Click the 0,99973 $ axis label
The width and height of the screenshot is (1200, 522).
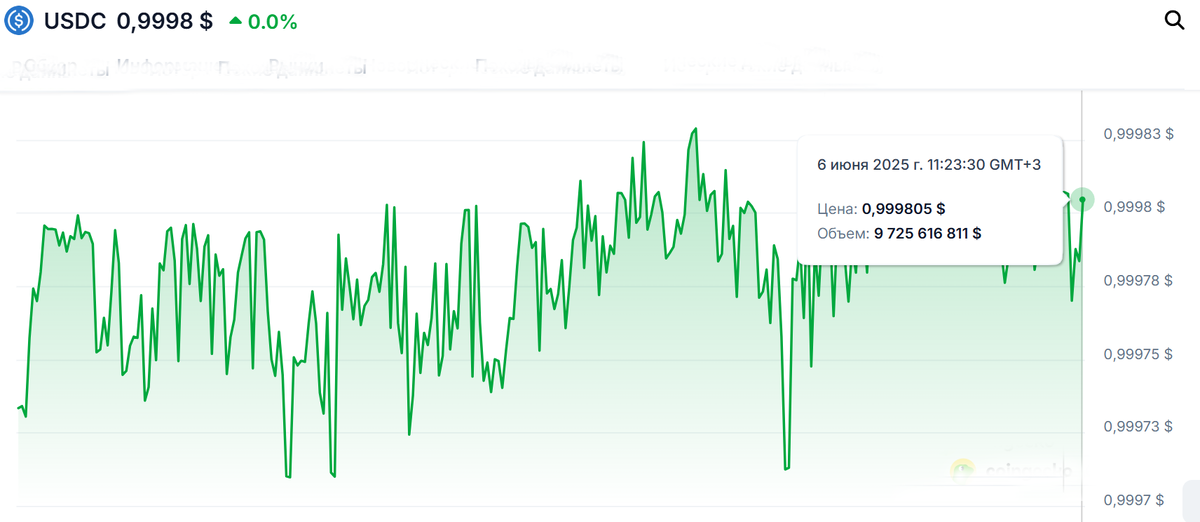[x=1139, y=427]
